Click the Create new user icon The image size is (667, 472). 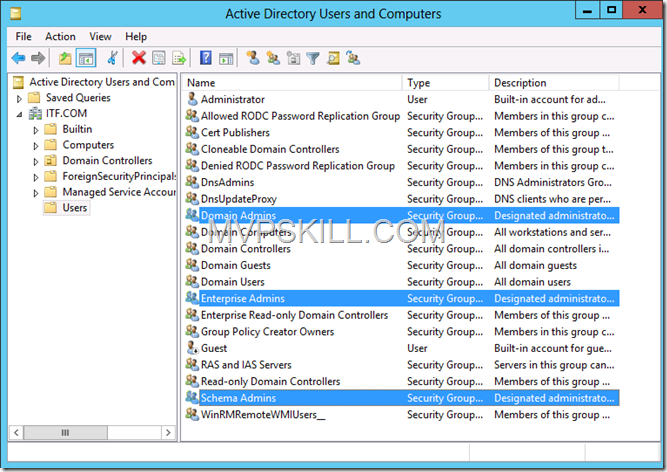point(253,58)
